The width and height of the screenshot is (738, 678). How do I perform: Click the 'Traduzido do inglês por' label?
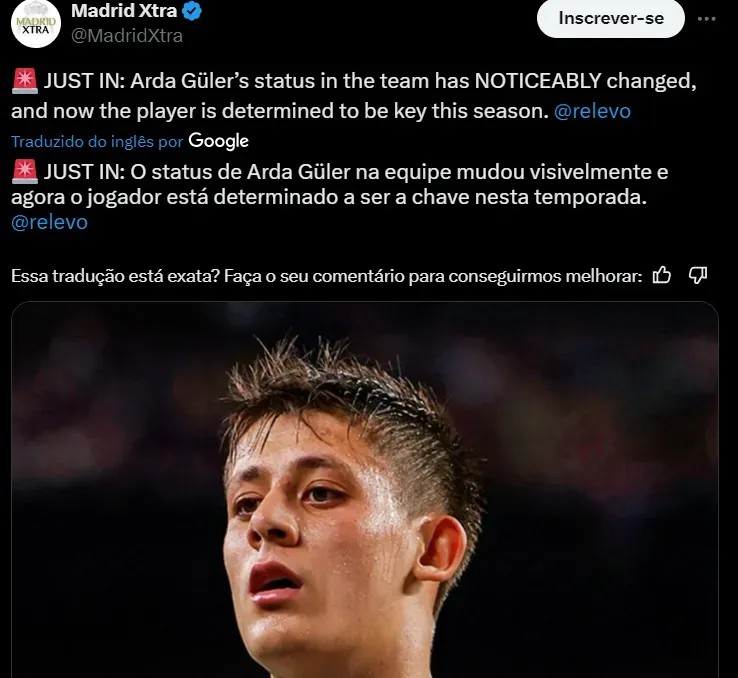[x=97, y=142]
